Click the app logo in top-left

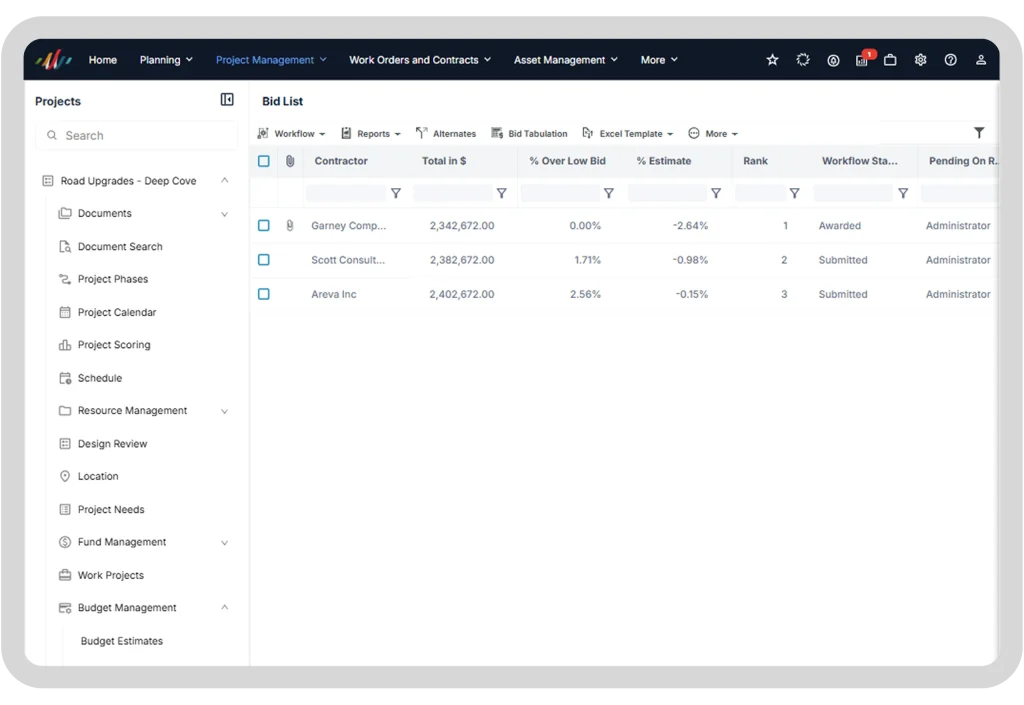coord(54,60)
